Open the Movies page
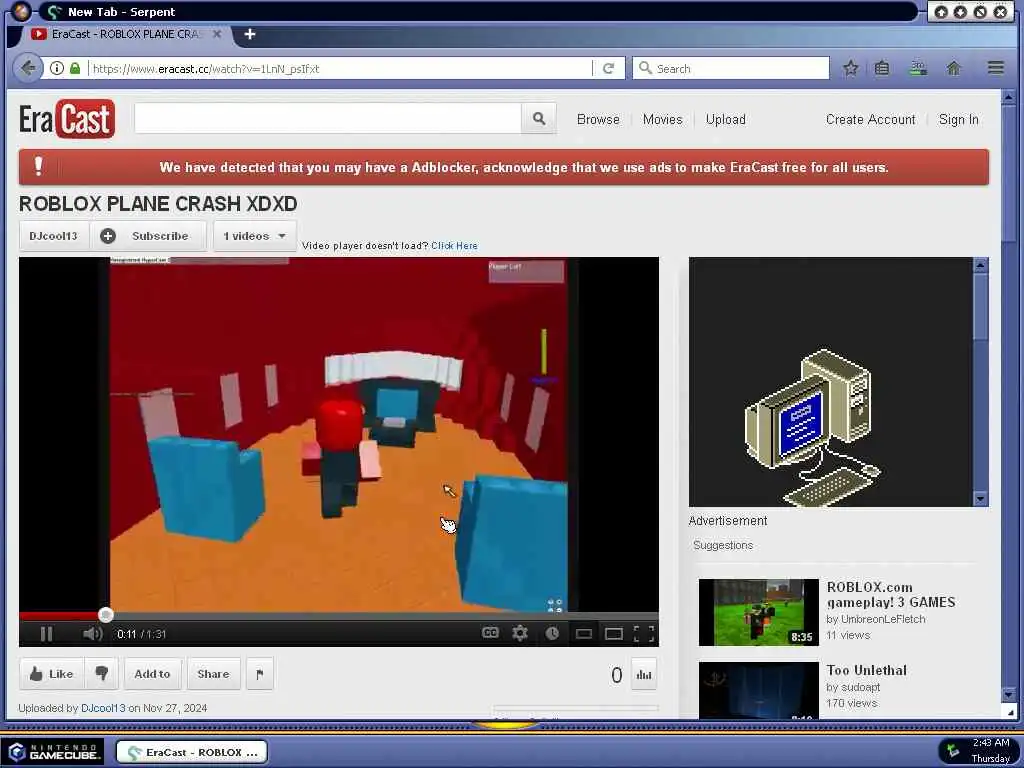Viewport: 1024px width, 768px height. pos(662,120)
